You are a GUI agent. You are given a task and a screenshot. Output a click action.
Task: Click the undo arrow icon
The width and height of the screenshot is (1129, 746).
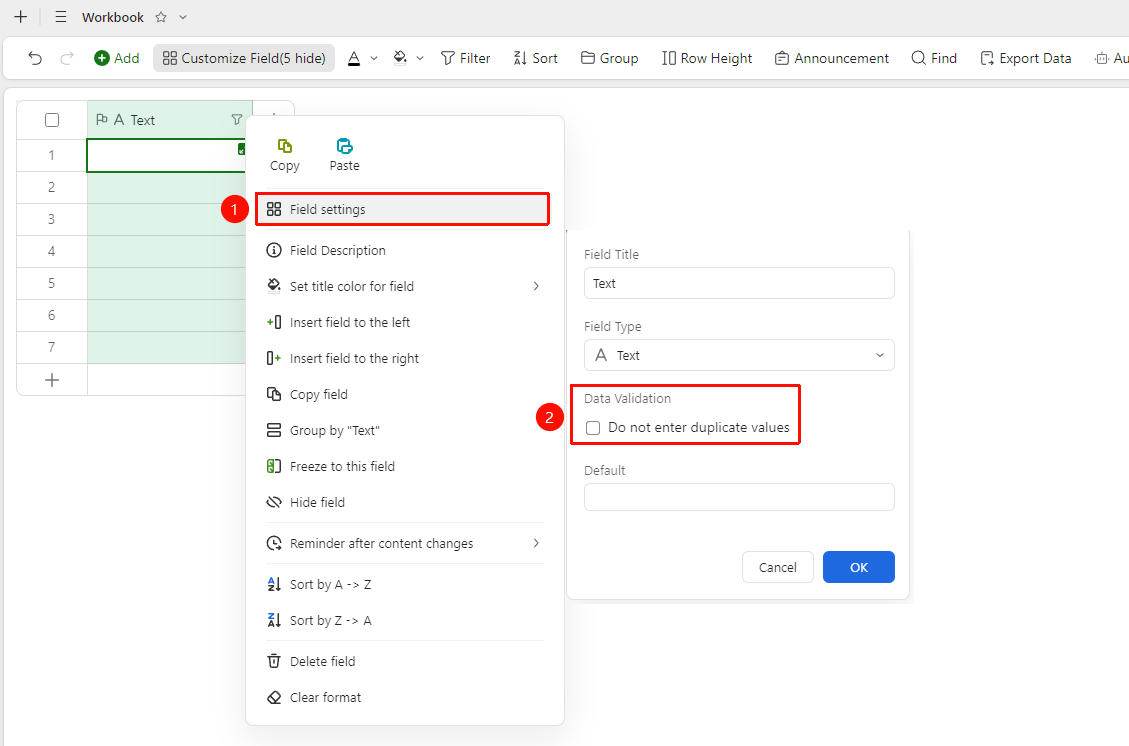[35, 58]
